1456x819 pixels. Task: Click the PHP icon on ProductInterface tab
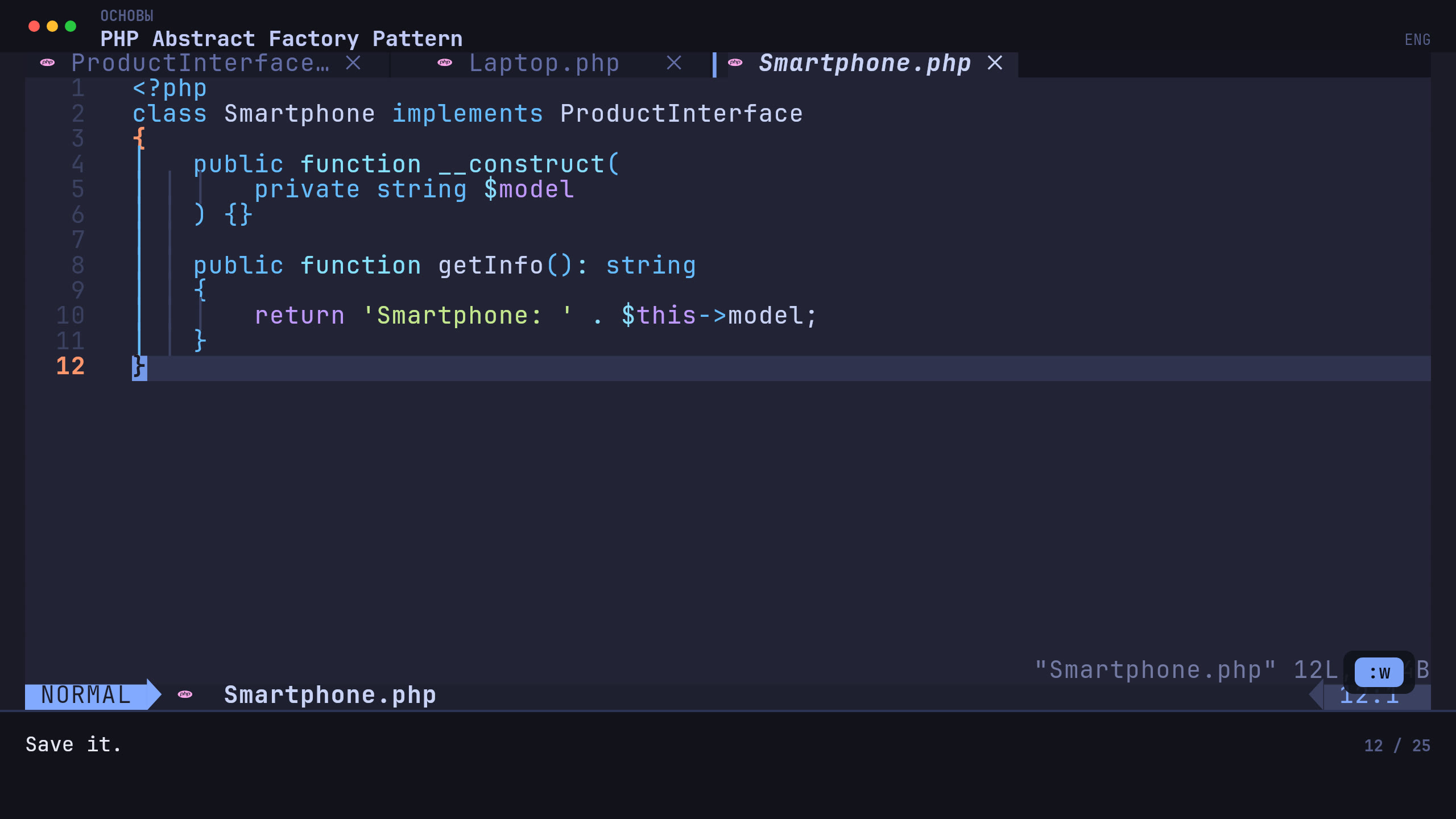point(48,63)
